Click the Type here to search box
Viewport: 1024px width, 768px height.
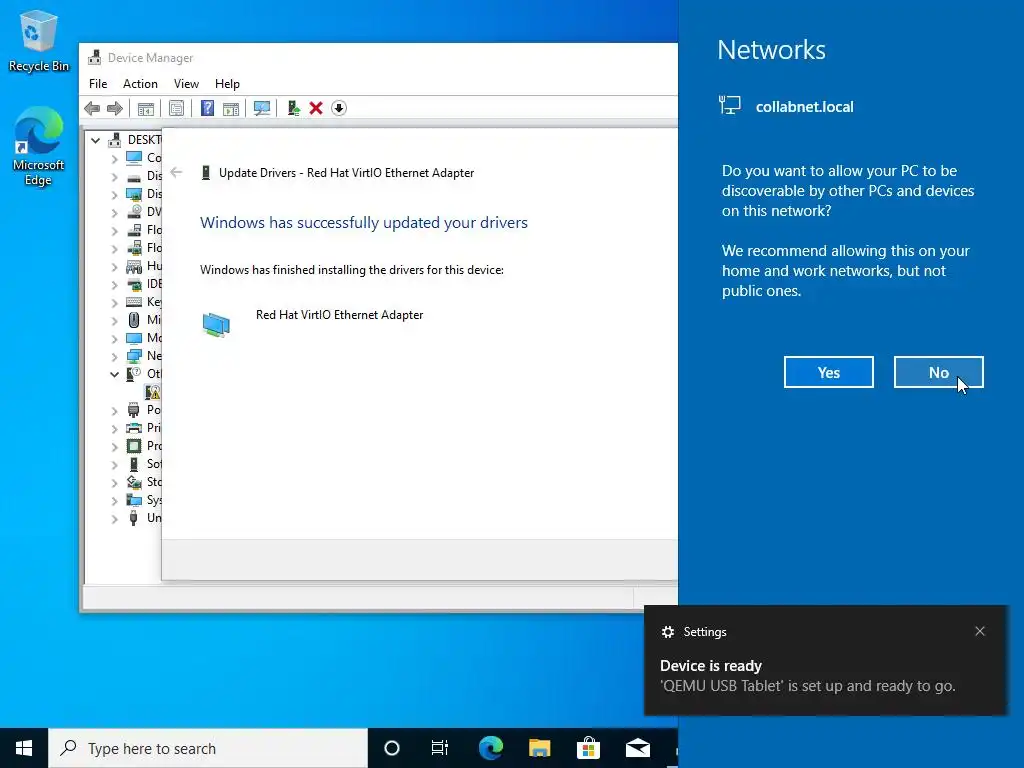[208, 748]
